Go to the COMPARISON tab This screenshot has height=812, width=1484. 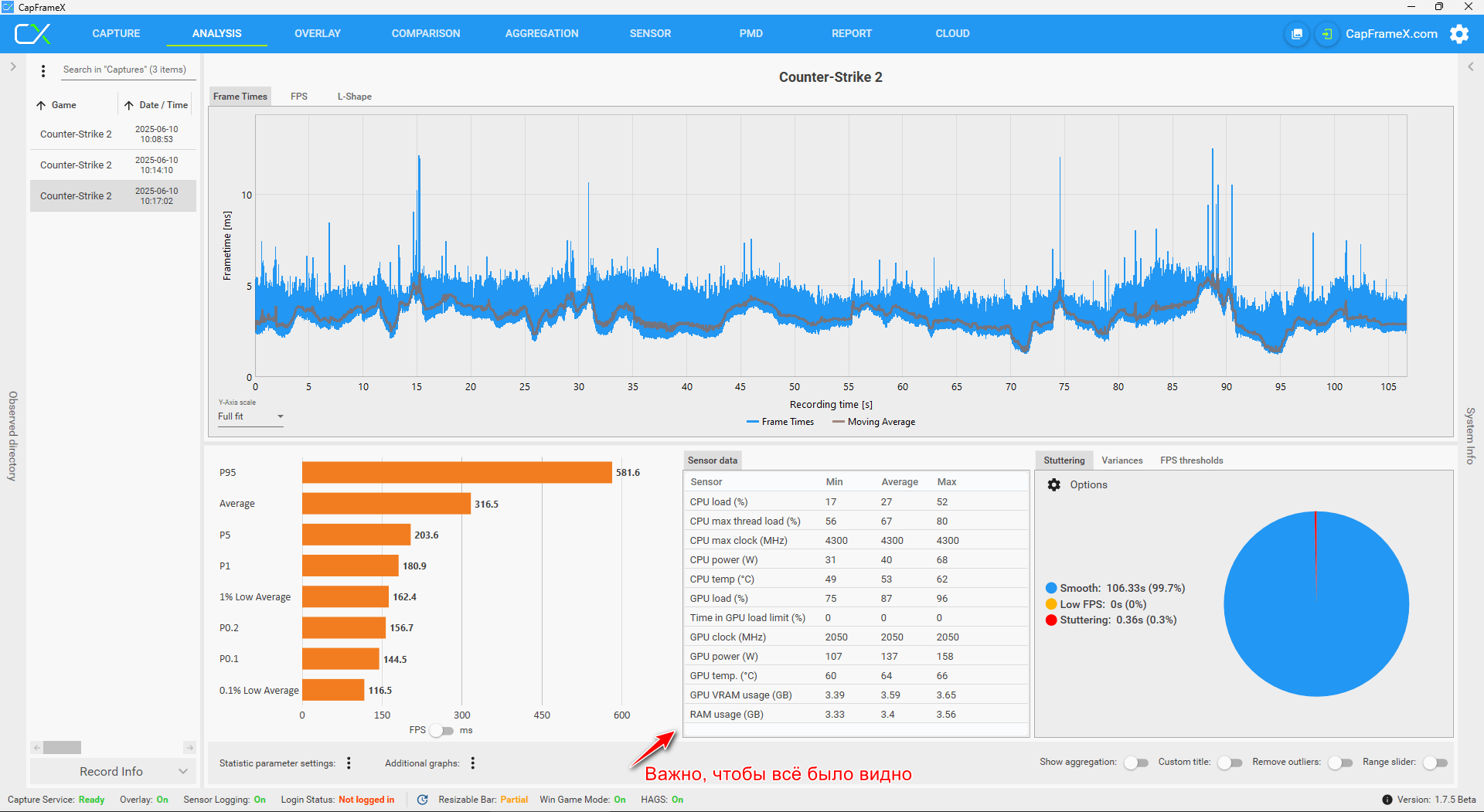click(x=426, y=33)
